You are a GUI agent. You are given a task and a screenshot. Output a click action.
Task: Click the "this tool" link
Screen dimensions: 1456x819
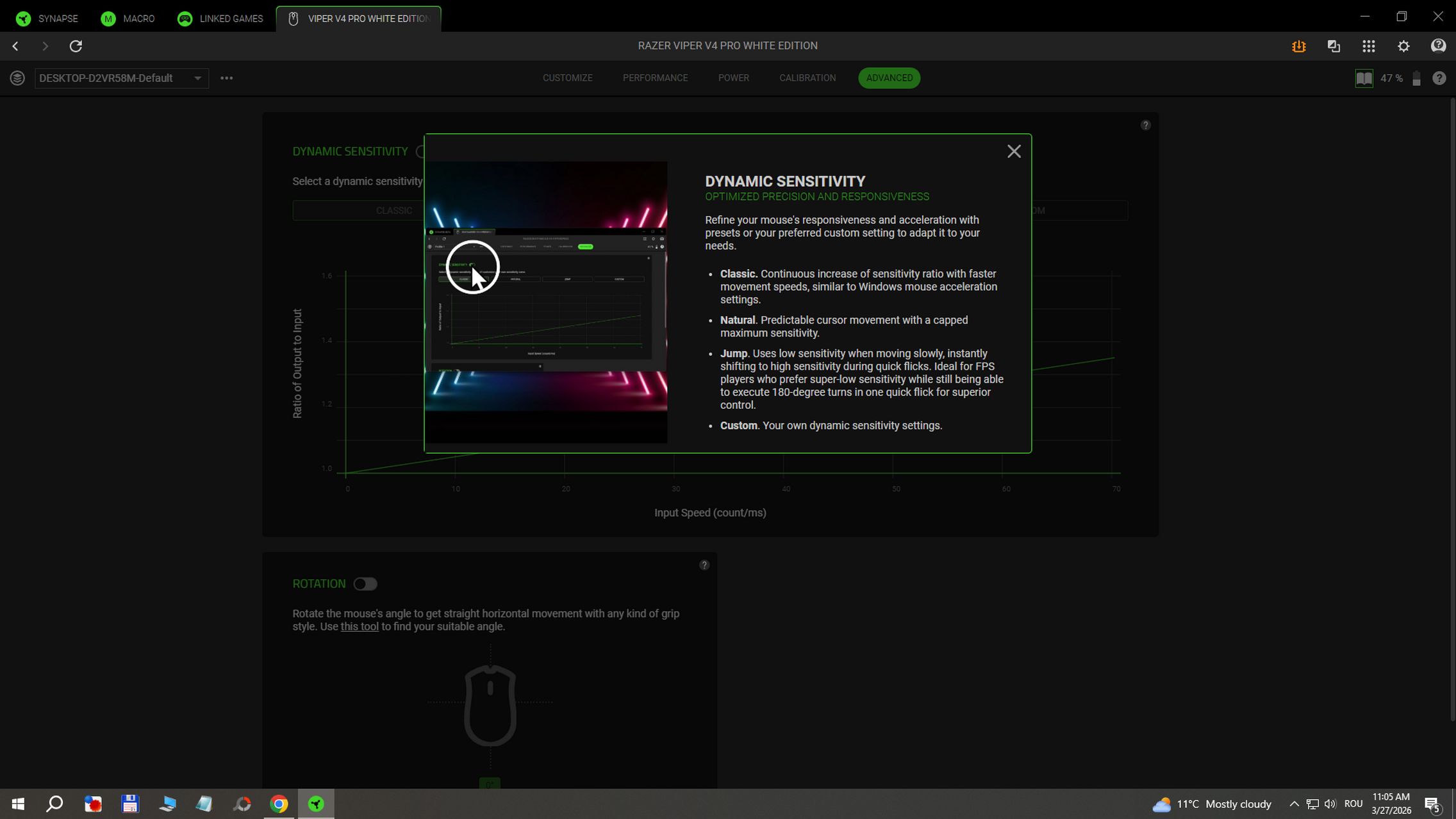click(359, 627)
